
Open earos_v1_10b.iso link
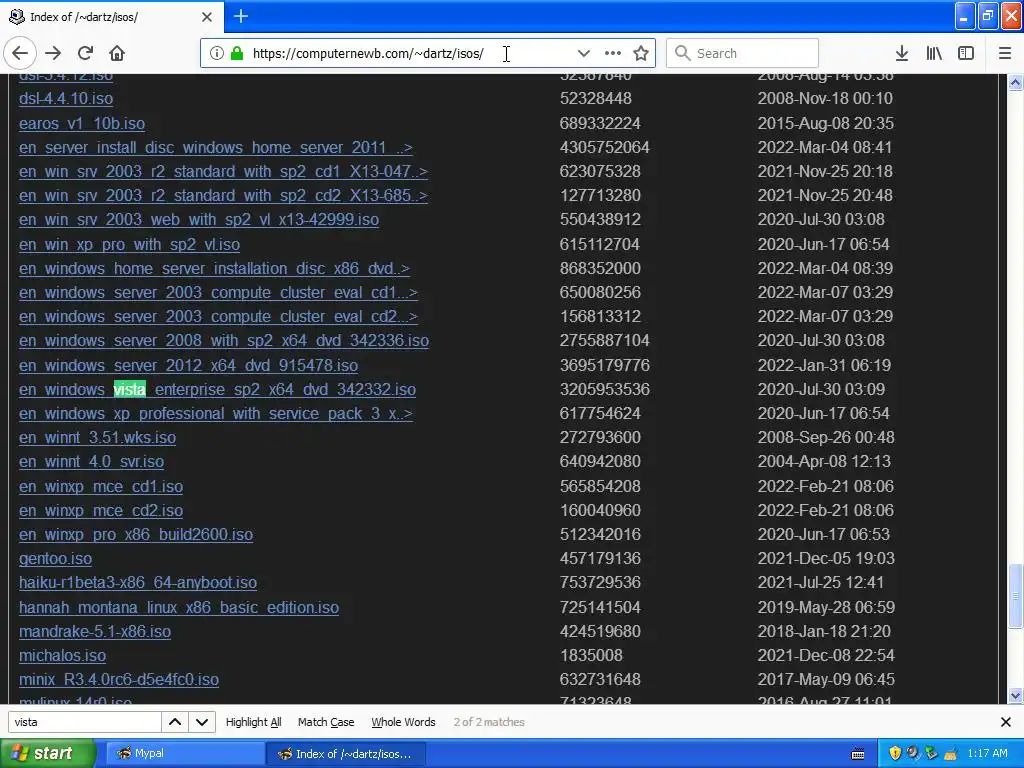[82, 123]
